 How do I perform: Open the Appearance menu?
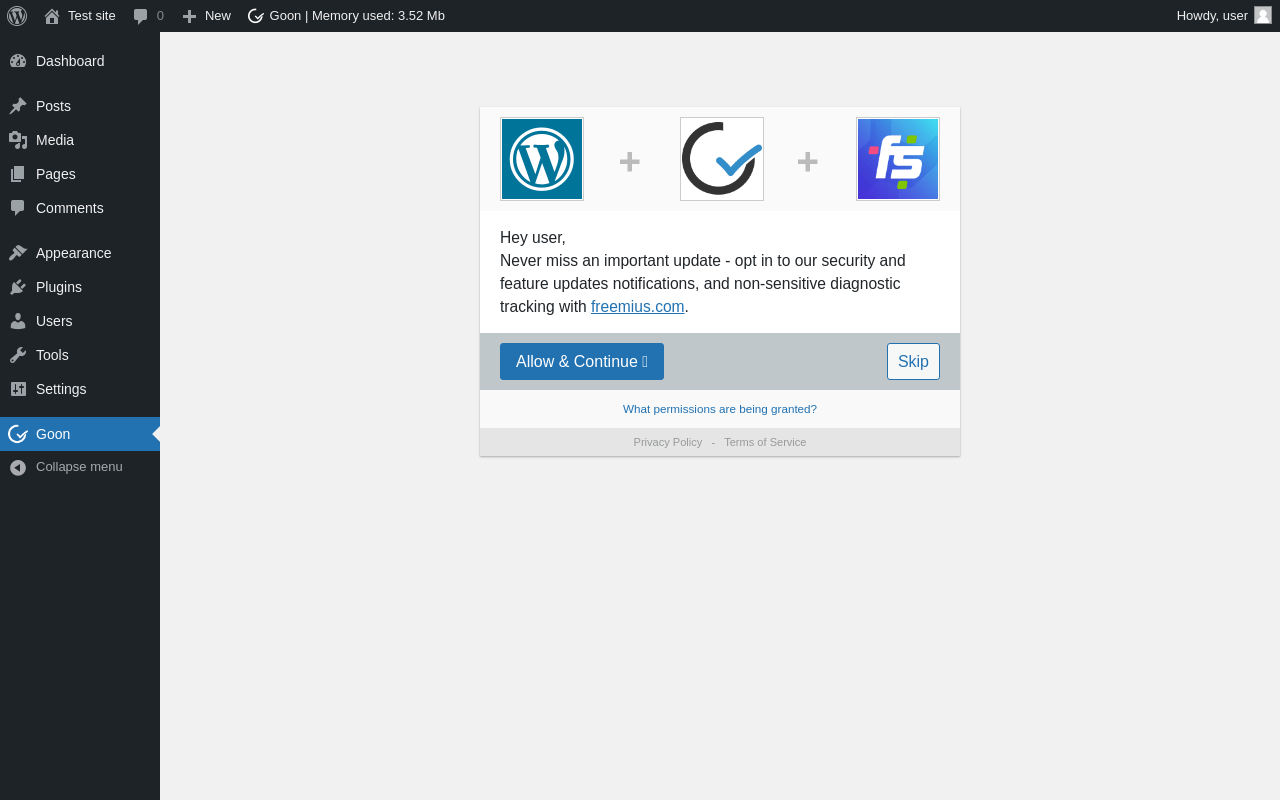(x=80, y=253)
